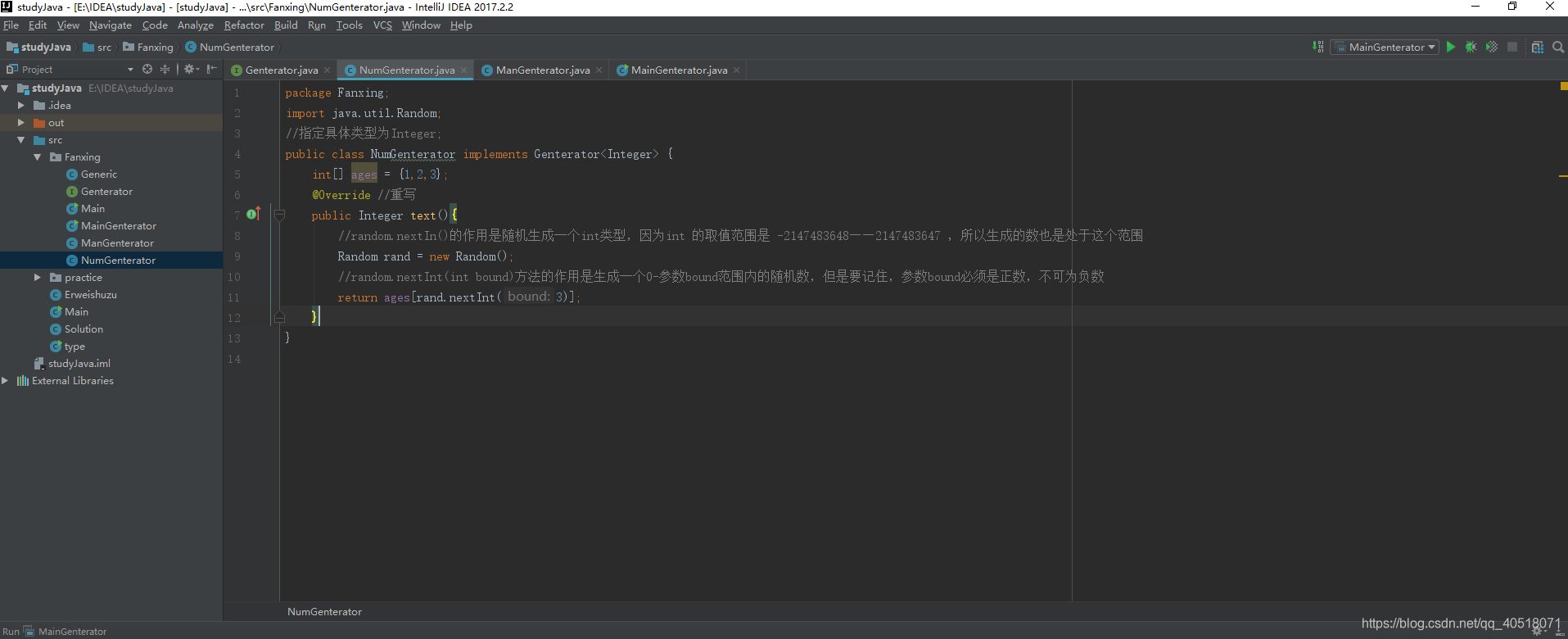This screenshot has width=1568, height=639.
Task: Fold the text() method at line 7
Action: coord(279,215)
